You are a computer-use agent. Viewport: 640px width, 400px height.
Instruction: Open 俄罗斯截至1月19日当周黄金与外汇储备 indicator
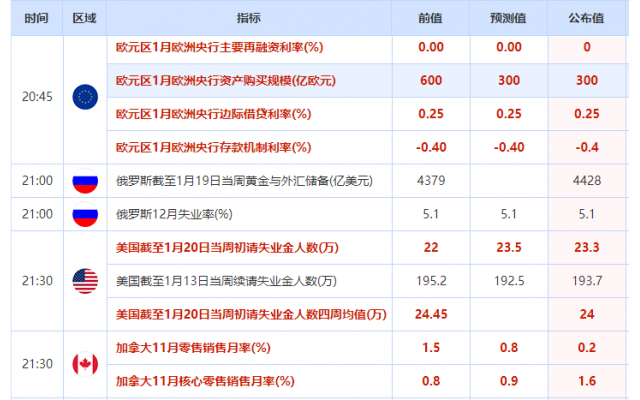tap(244, 181)
